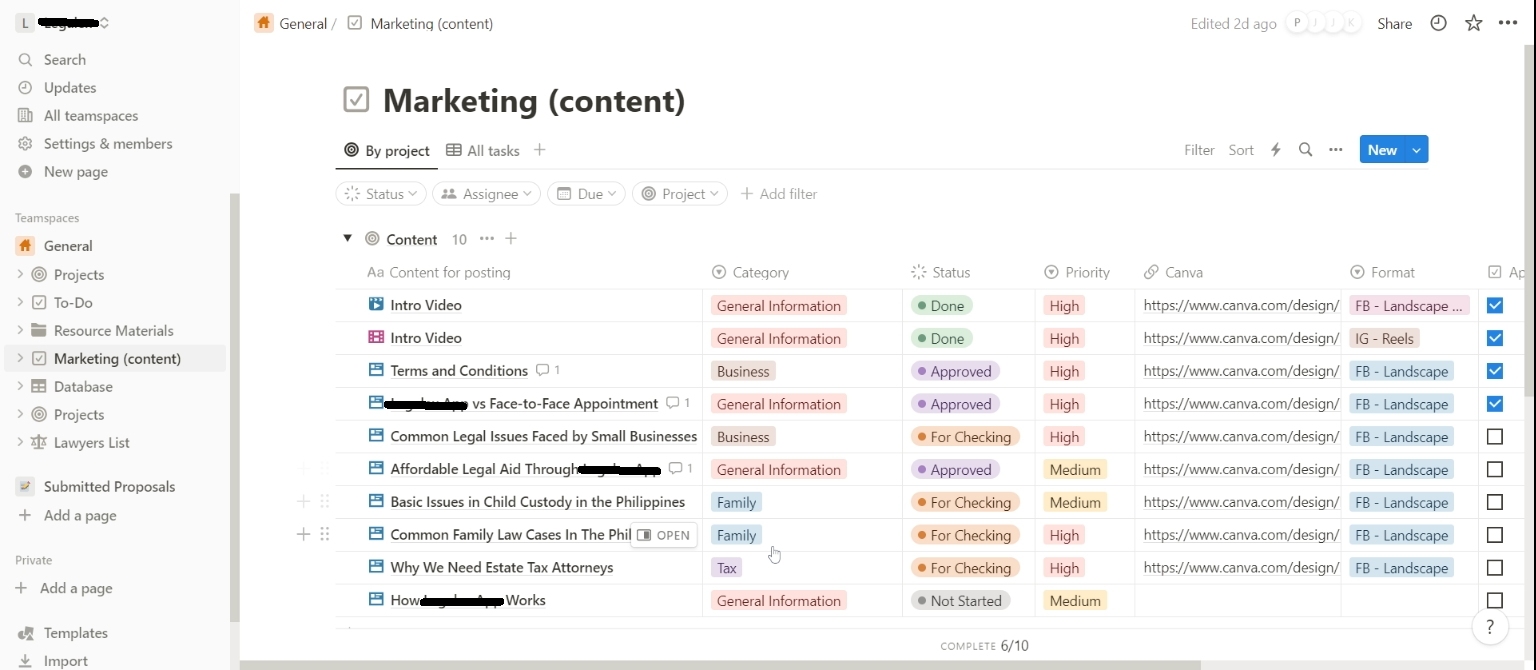The width and height of the screenshot is (1536, 670).
Task: Open Canva link in Terms and Conditions row
Action: [1240, 371]
